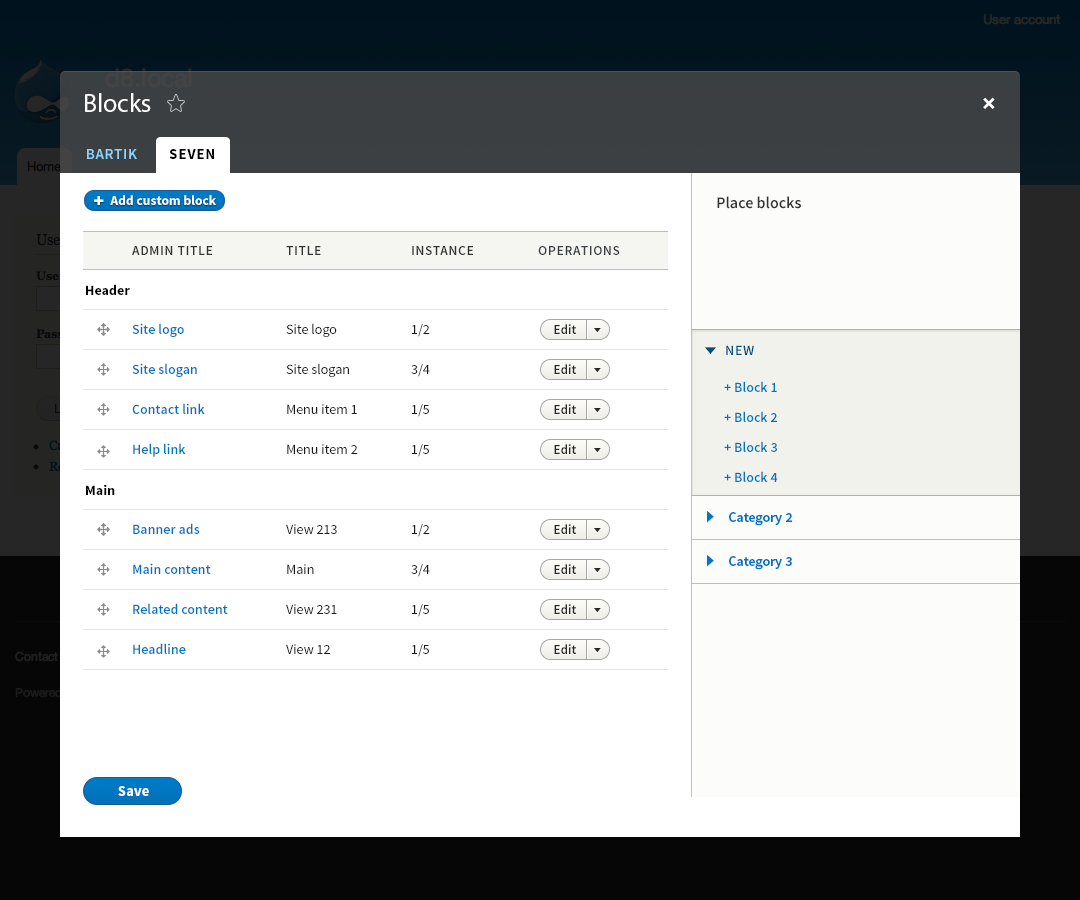Click the Add custom block button

pyautogui.click(x=155, y=201)
